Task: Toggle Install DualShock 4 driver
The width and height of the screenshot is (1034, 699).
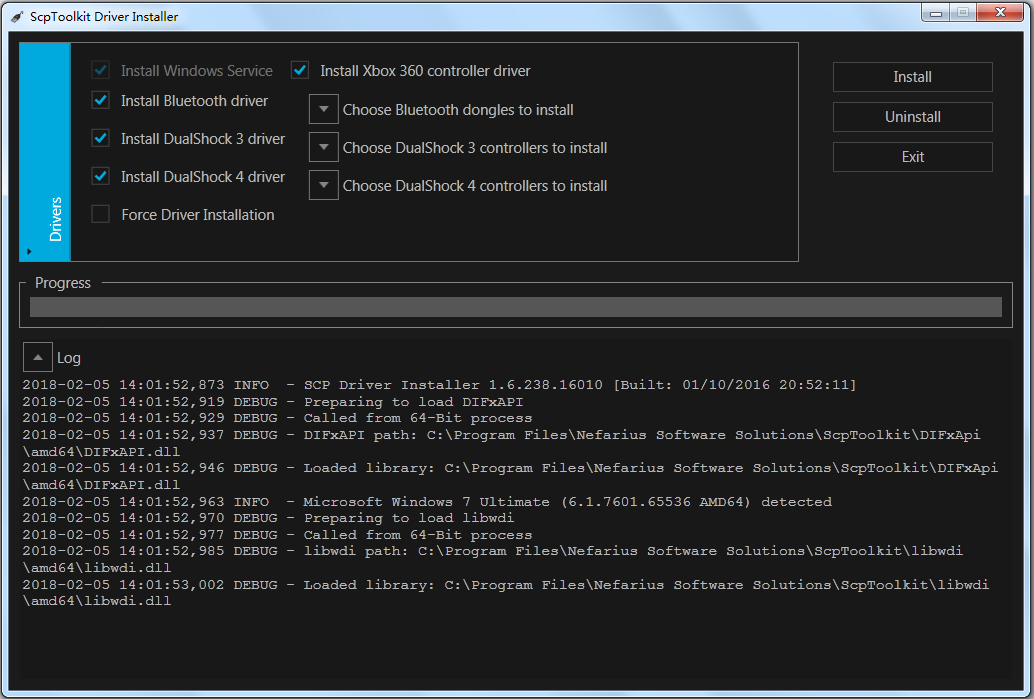Action: coord(100,176)
